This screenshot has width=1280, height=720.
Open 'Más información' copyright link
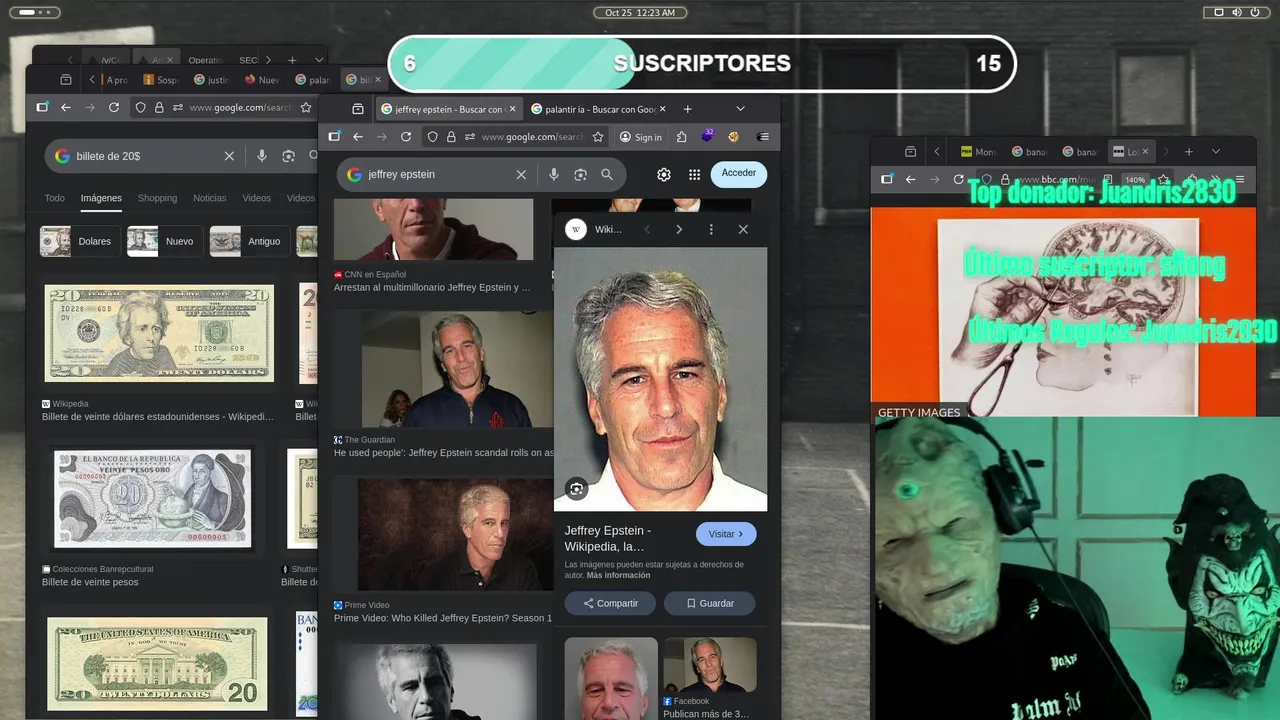click(618, 575)
